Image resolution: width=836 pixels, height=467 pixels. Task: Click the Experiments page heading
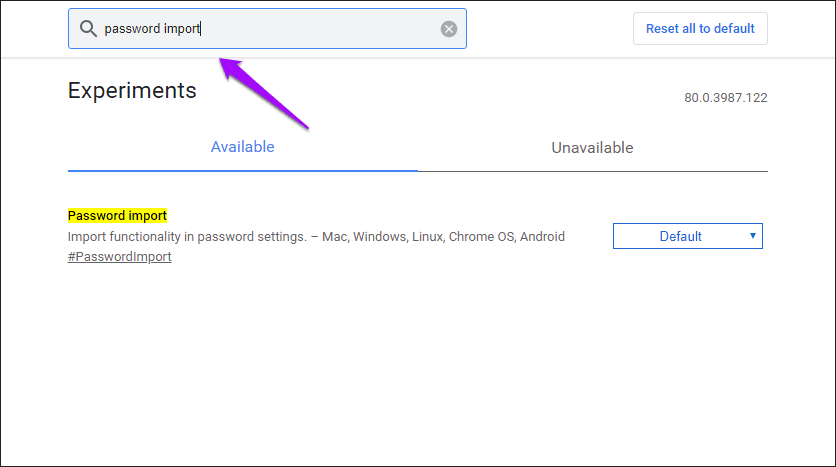[132, 91]
